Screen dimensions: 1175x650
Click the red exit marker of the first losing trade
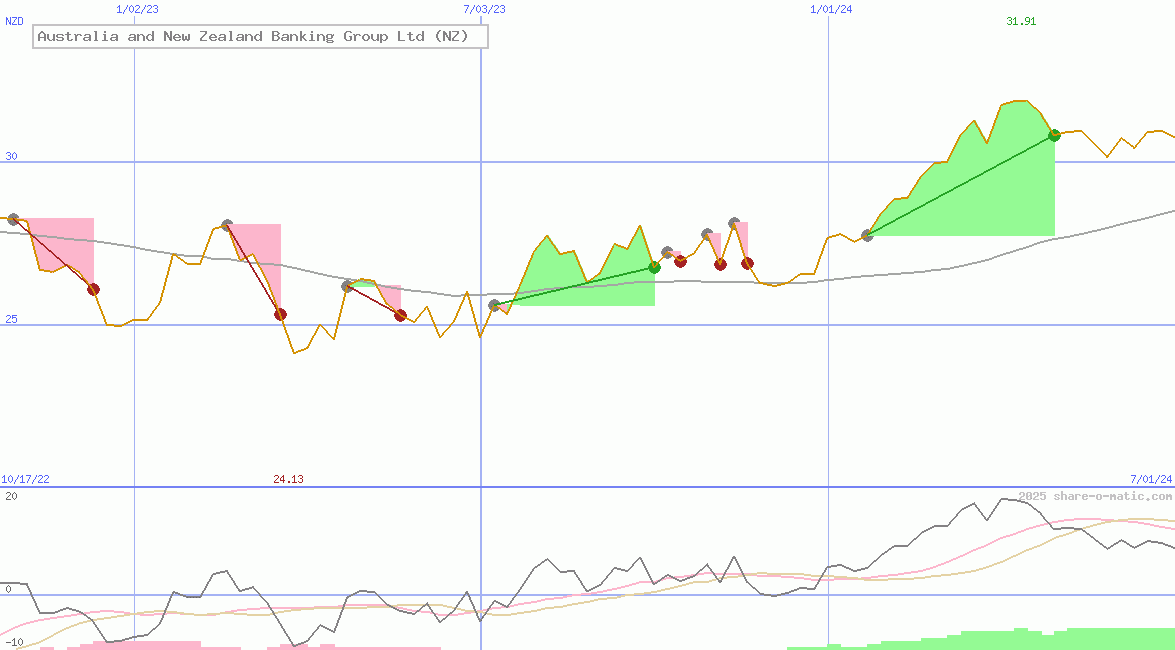[x=93, y=289]
